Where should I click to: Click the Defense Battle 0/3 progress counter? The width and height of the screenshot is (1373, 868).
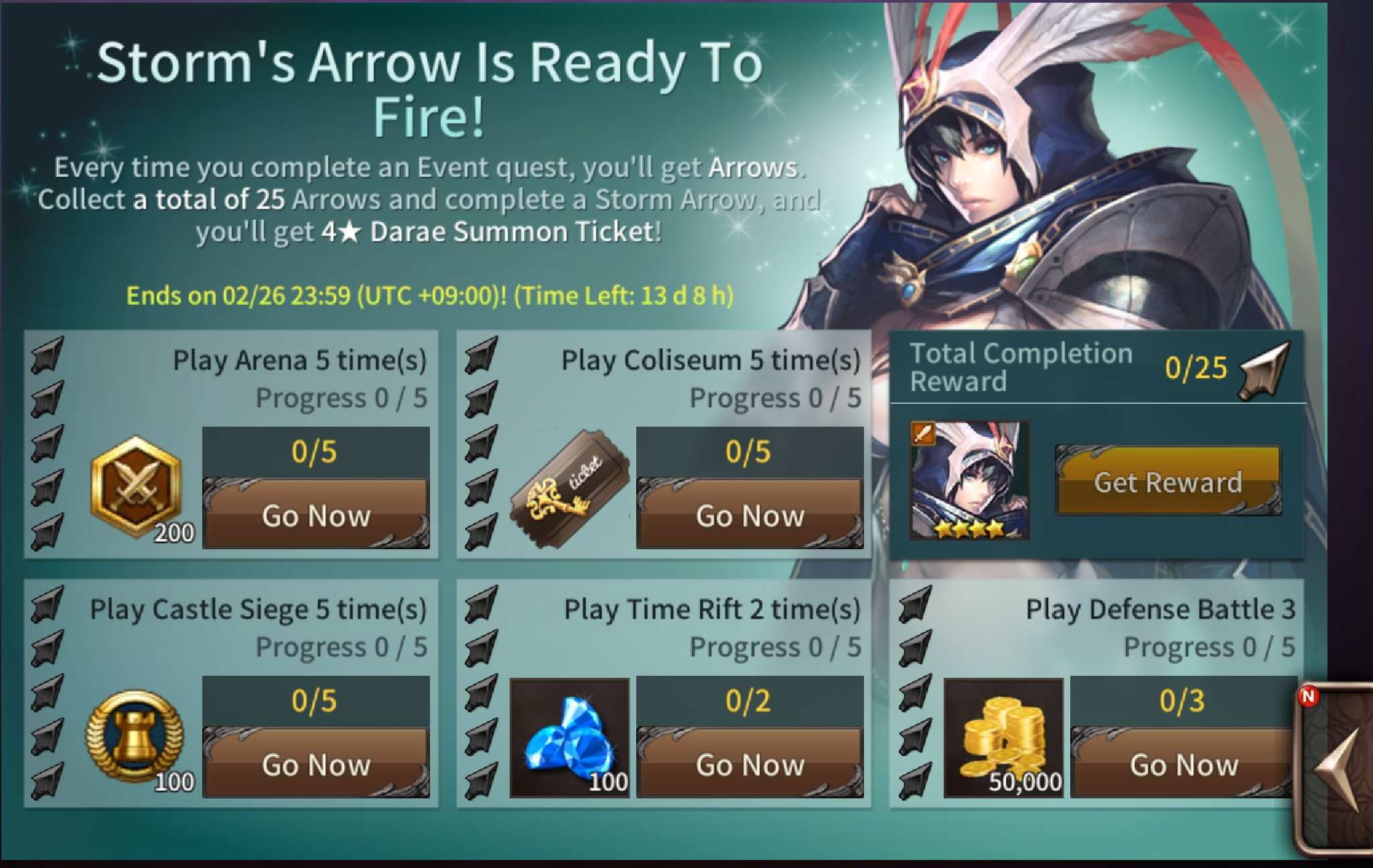click(1183, 701)
